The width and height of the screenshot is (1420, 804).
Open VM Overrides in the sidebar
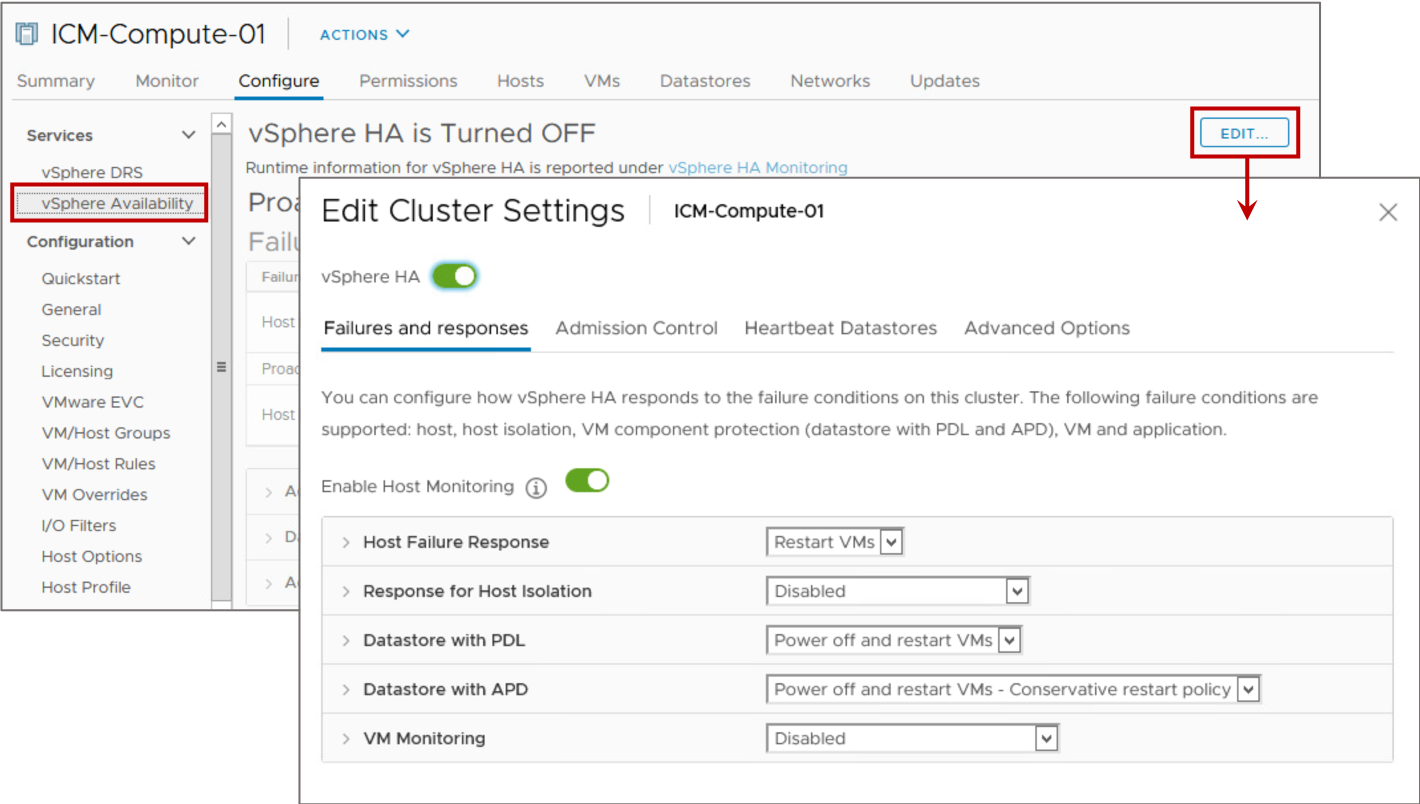[94, 495]
